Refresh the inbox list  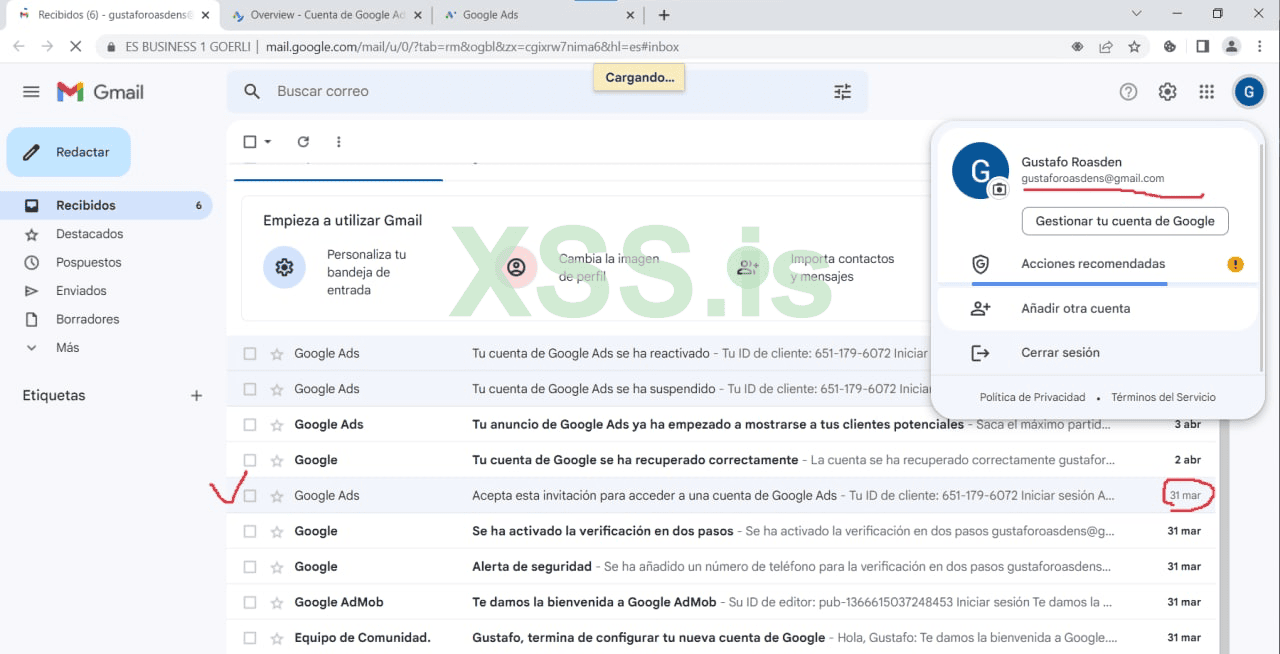pos(303,142)
